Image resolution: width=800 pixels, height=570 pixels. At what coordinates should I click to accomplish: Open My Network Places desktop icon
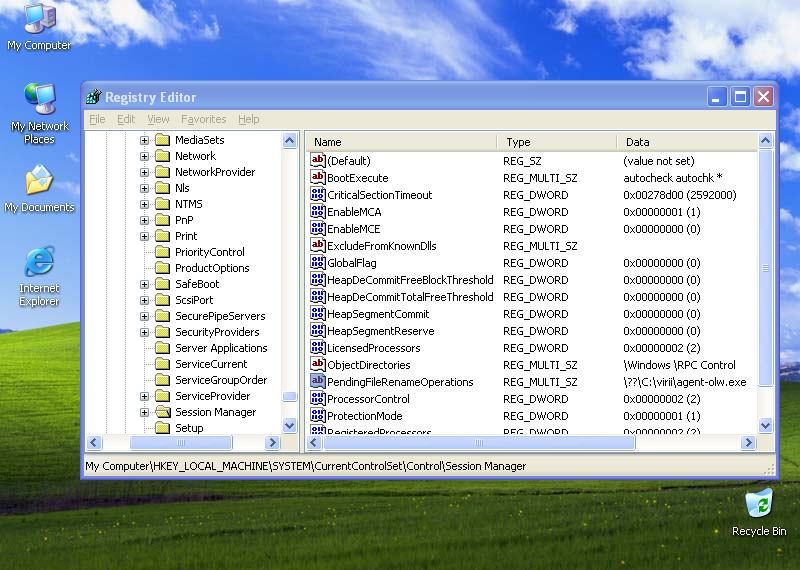coord(39,113)
